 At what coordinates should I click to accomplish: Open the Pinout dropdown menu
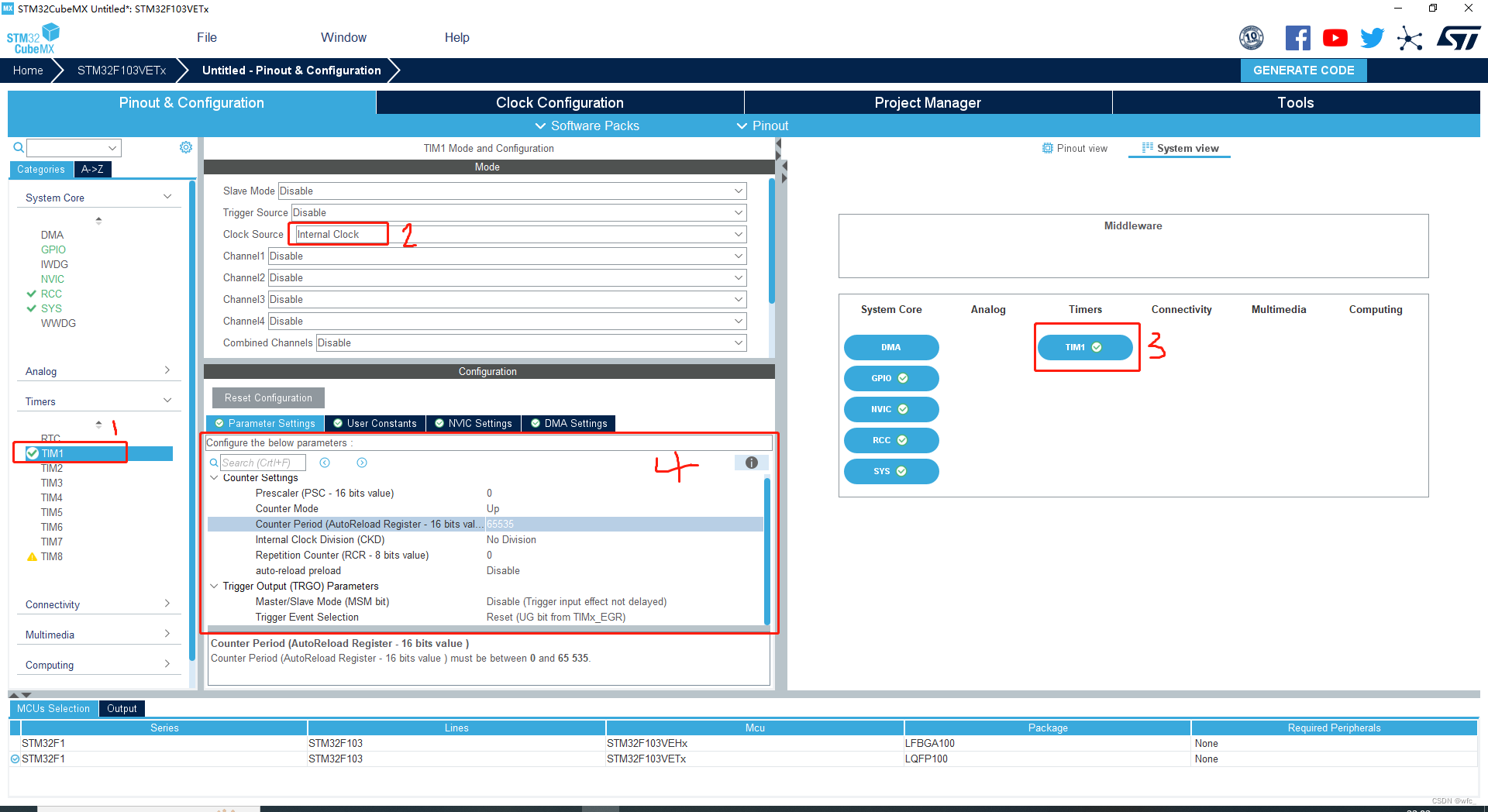pos(762,126)
